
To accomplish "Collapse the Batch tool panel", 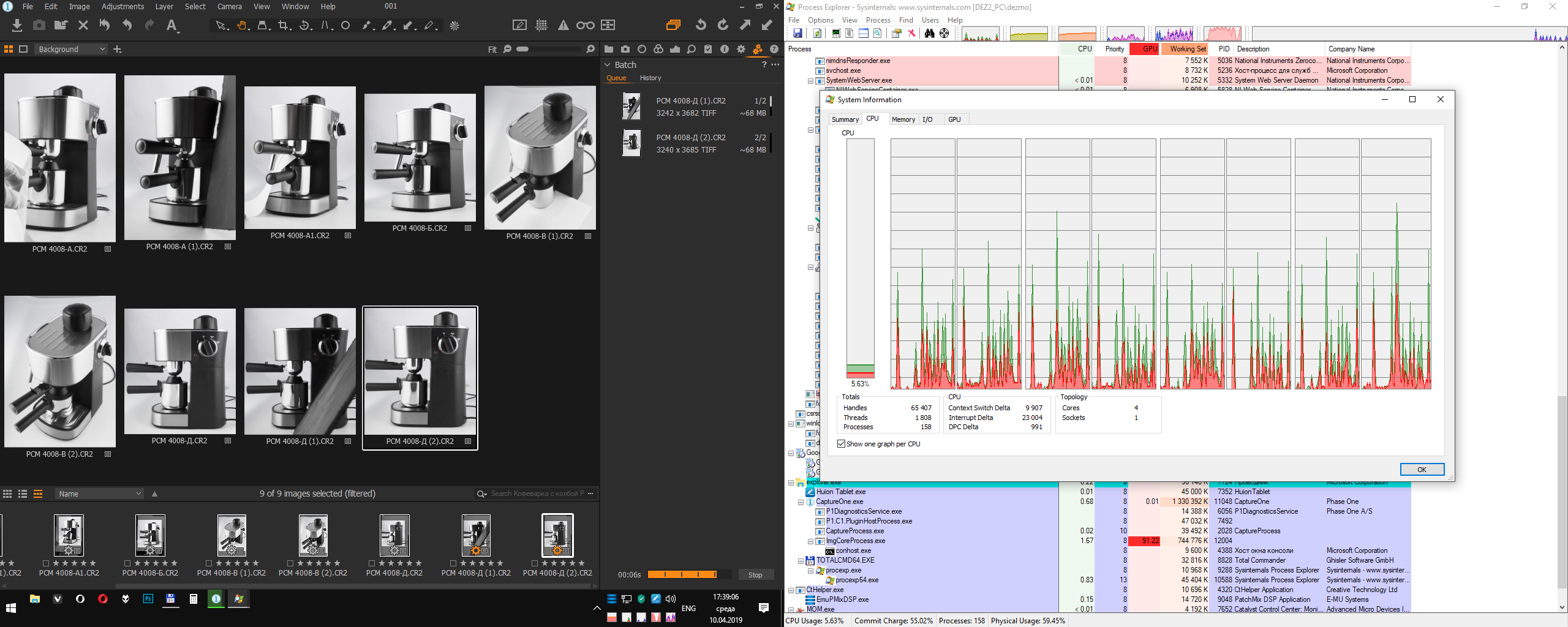I will (608, 65).
